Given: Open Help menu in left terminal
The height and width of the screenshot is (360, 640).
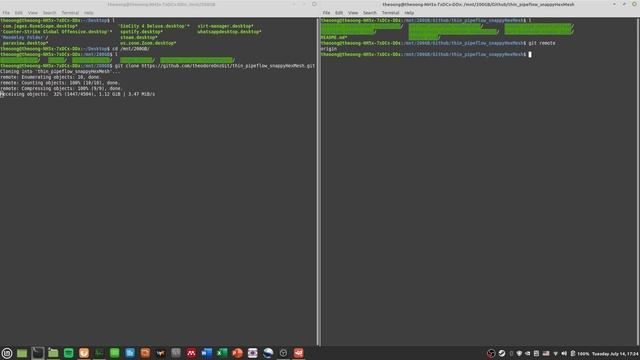Looking at the screenshot, I should tap(89, 13).
